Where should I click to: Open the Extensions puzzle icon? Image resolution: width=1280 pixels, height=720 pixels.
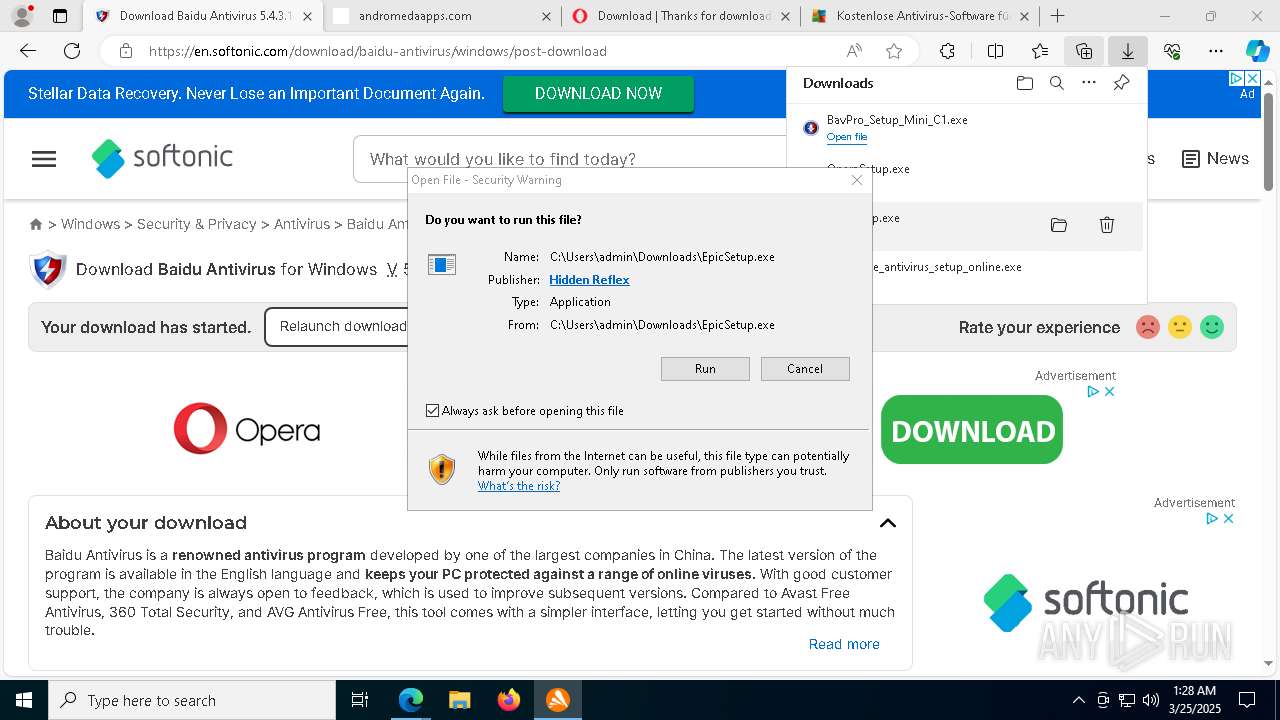(x=947, y=51)
